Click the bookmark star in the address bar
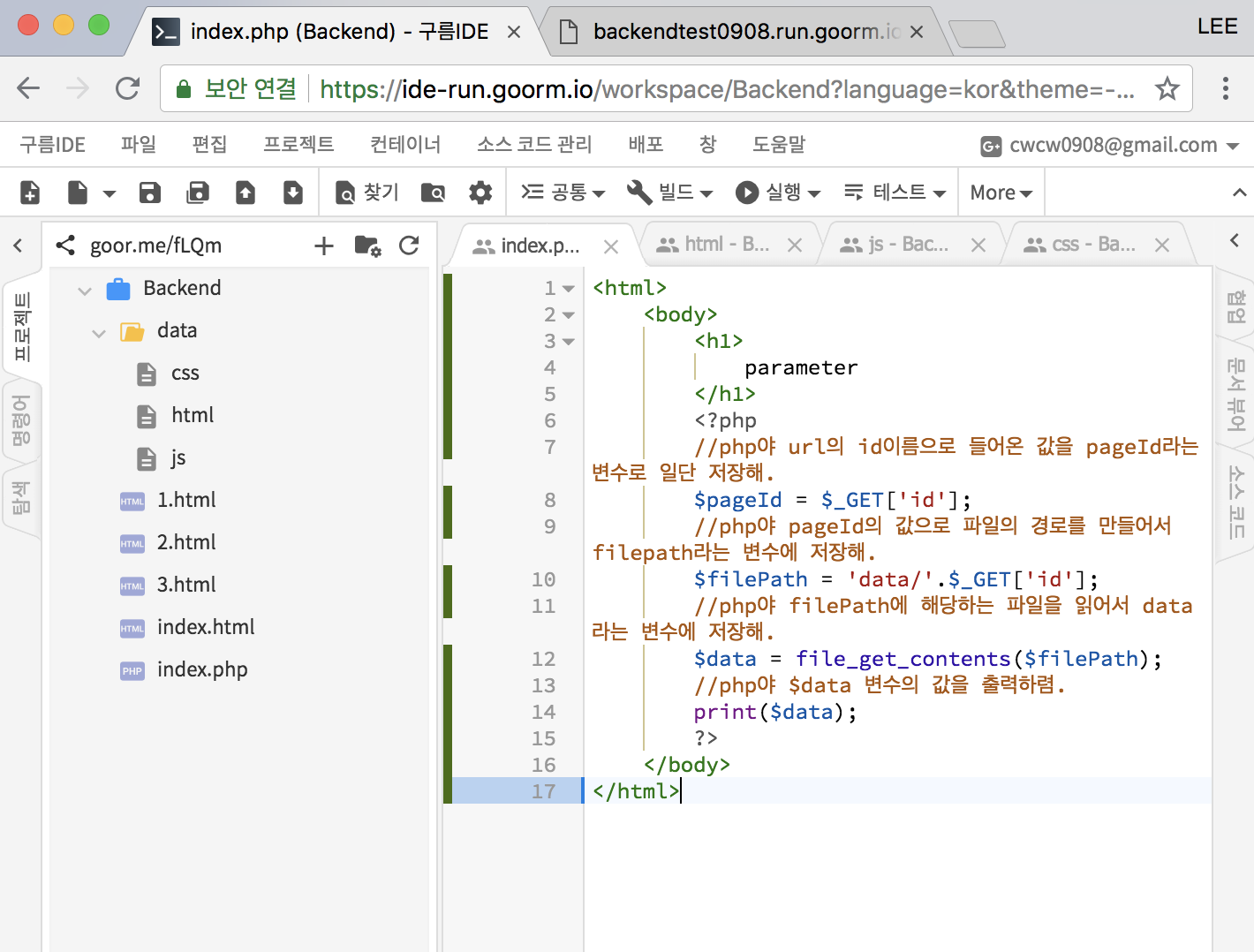The height and width of the screenshot is (952, 1254). pos(1167,88)
